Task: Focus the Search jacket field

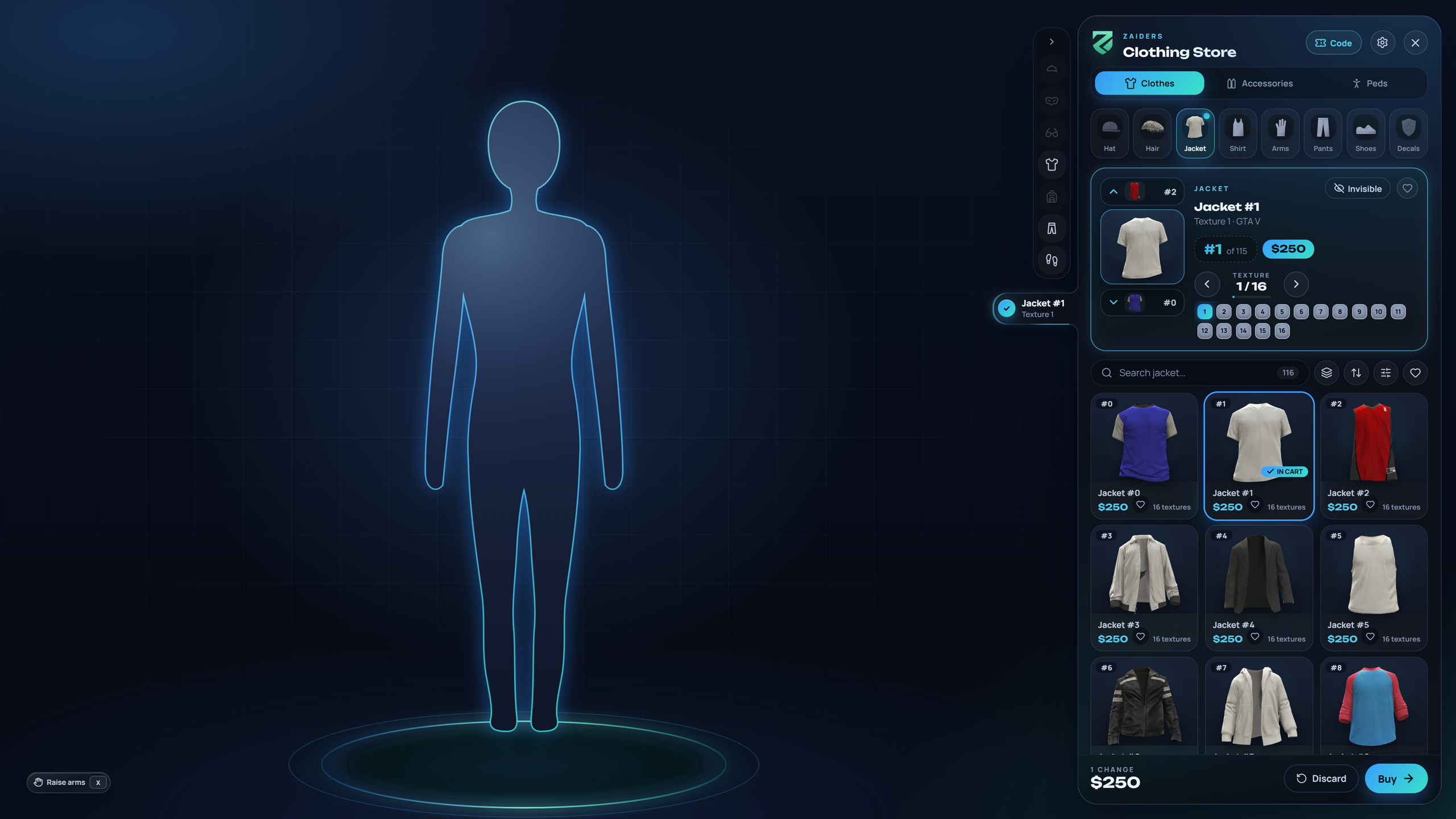Action: coord(1199,373)
